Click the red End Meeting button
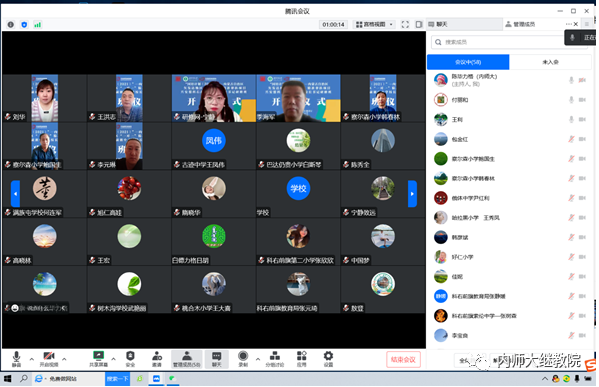Viewport: 599px width, 387px height. click(403, 359)
